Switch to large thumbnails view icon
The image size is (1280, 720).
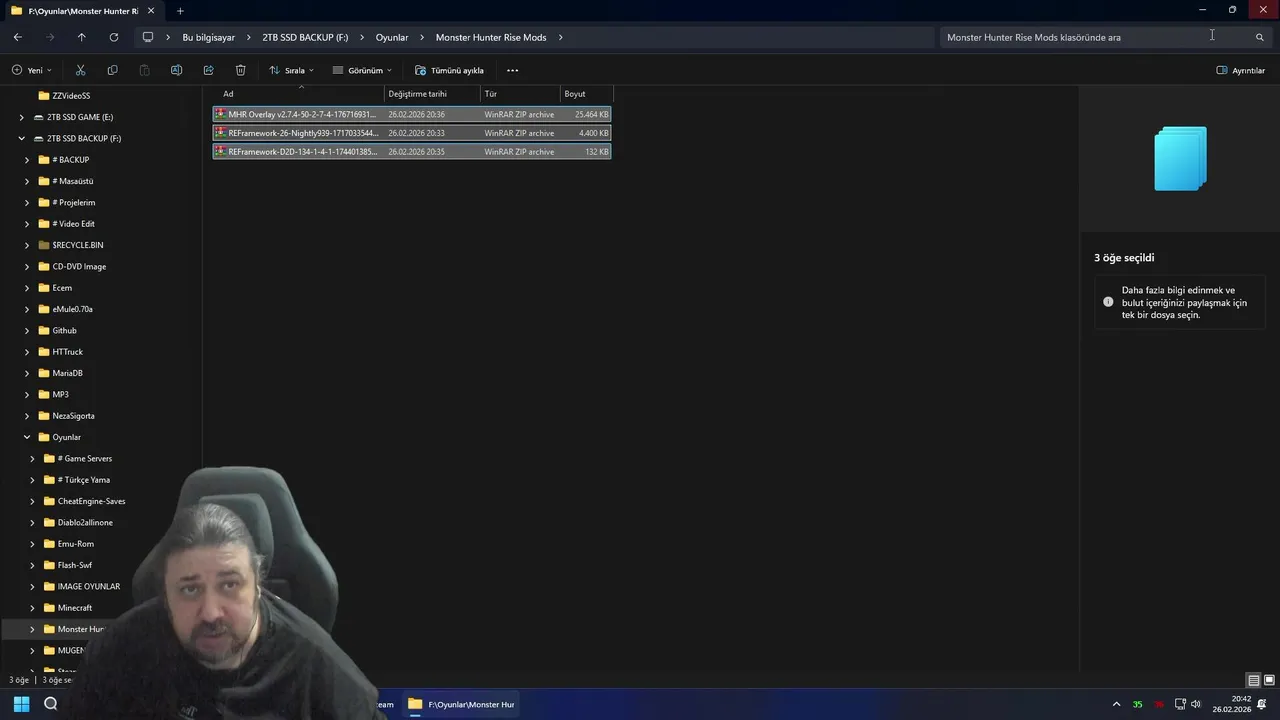1269,680
